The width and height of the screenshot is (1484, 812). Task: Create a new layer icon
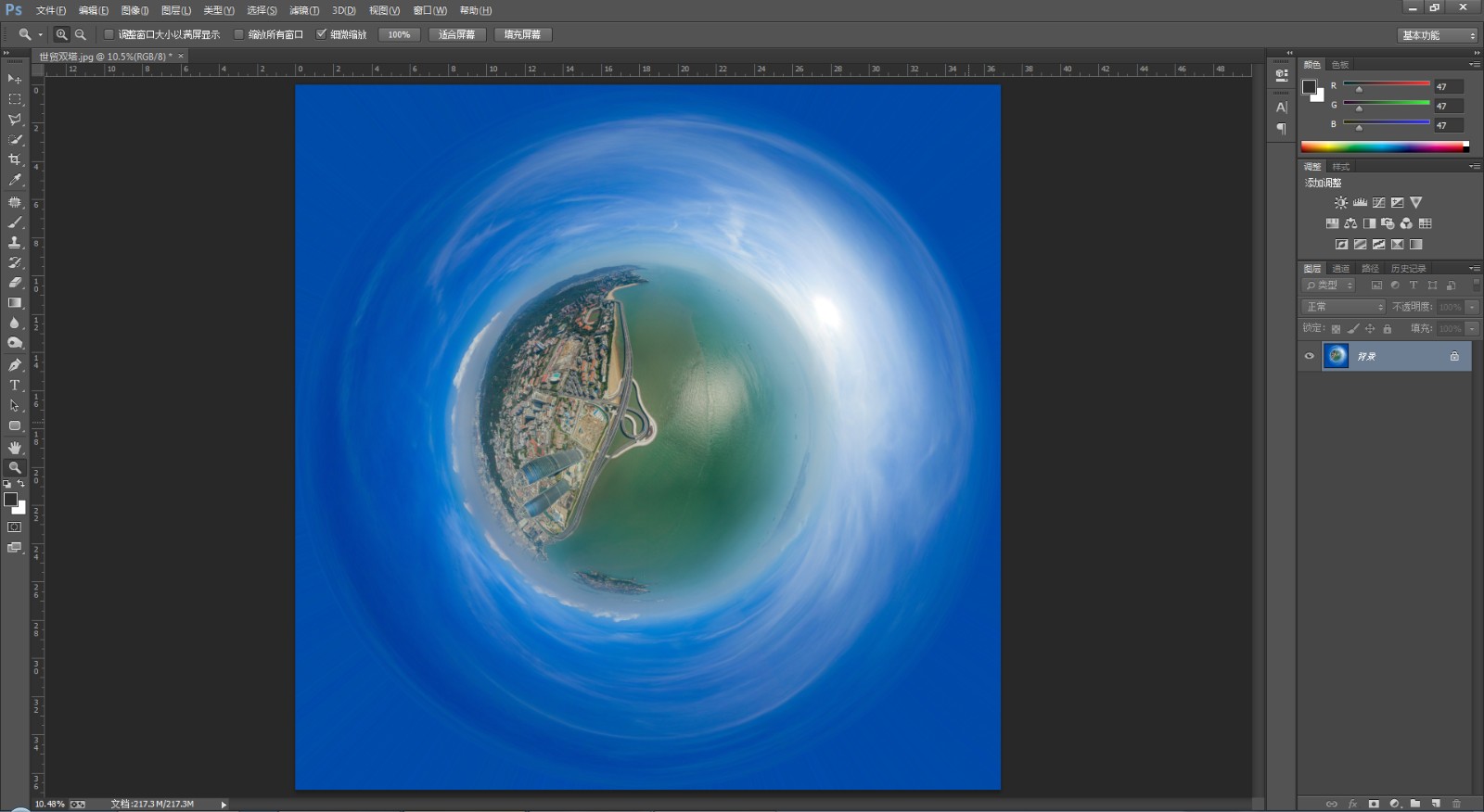click(1436, 804)
